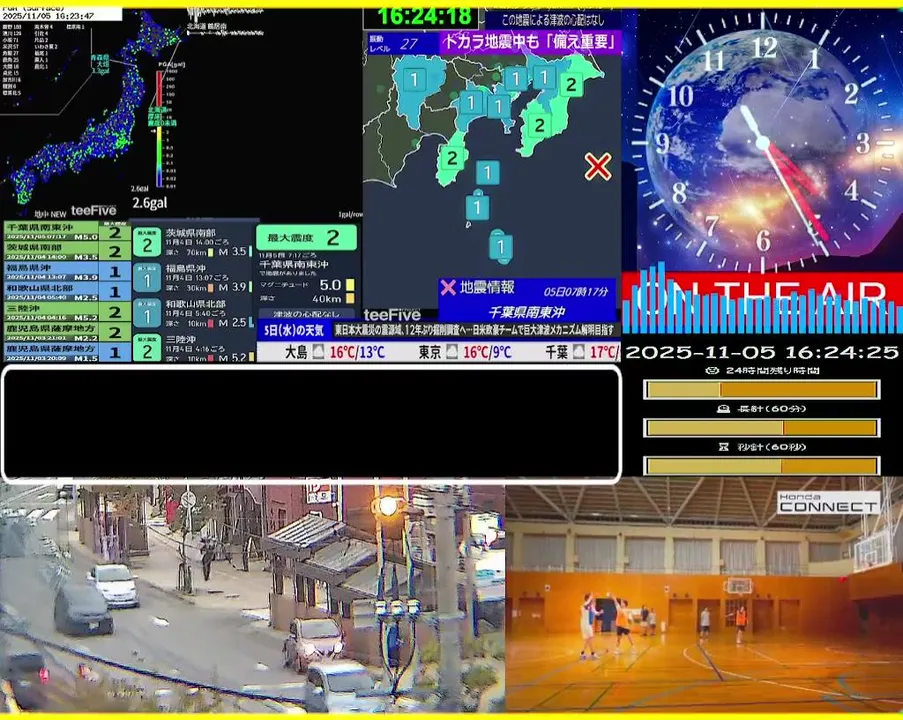Click the hourglass icon beside 秒針(60秒)
903x720 pixels.
coord(724,446)
